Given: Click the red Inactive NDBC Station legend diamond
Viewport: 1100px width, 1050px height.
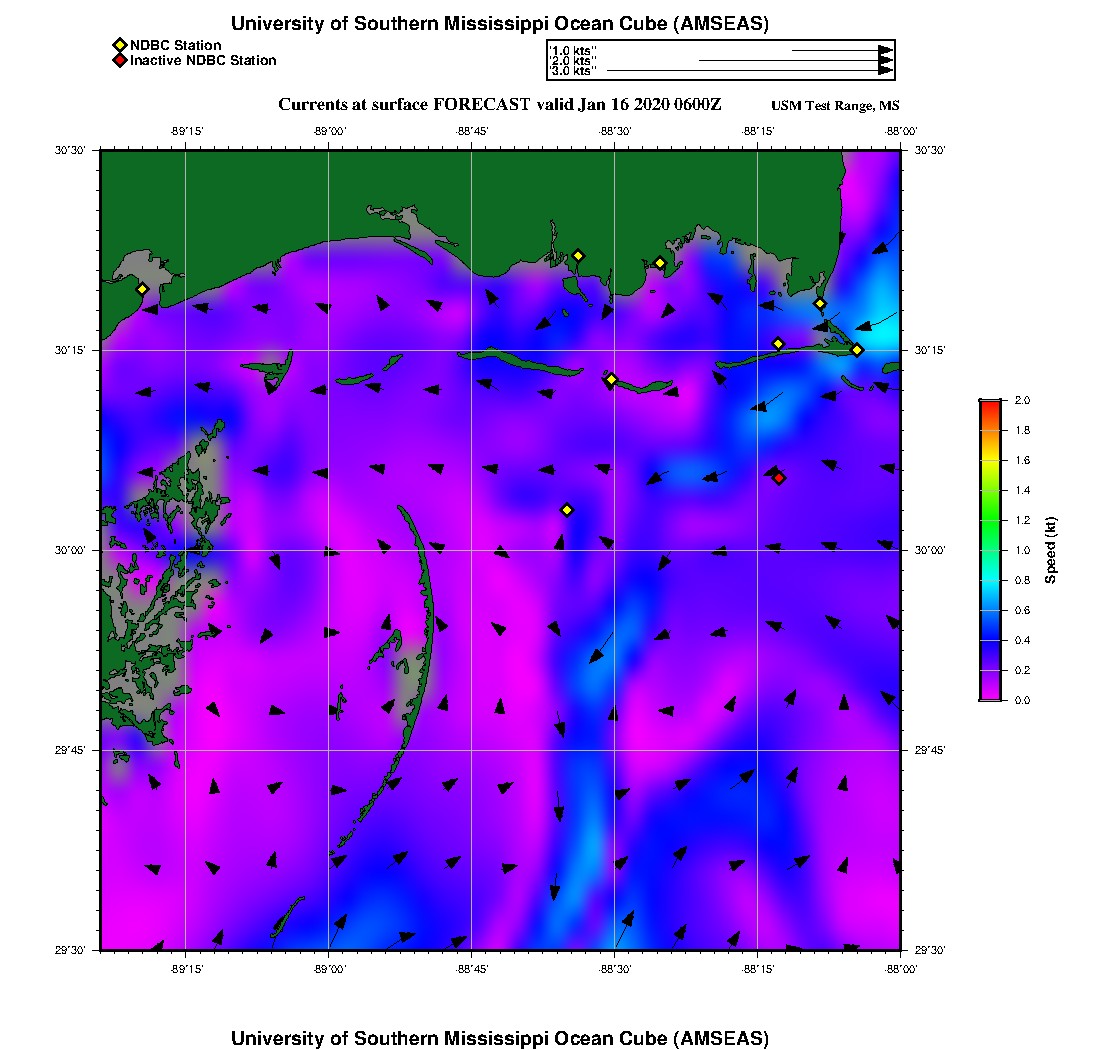Looking at the screenshot, I should pyautogui.click(x=119, y=61).
